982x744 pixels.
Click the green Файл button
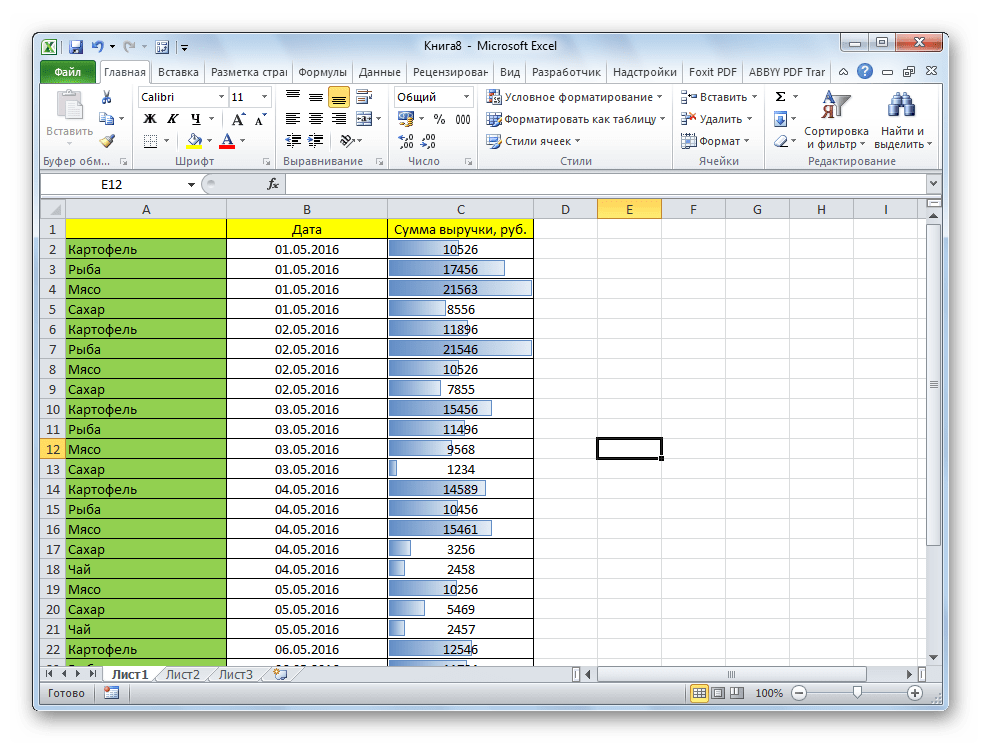[x=68, y=72]
